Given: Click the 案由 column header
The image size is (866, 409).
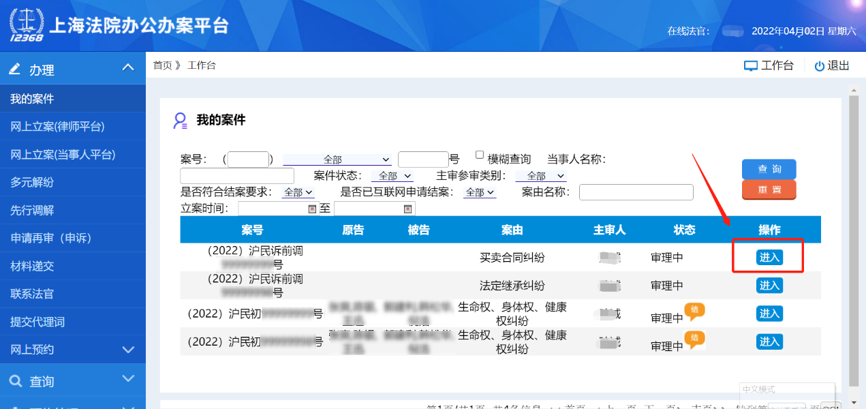Looking at the screenshot, I should 512,230.
